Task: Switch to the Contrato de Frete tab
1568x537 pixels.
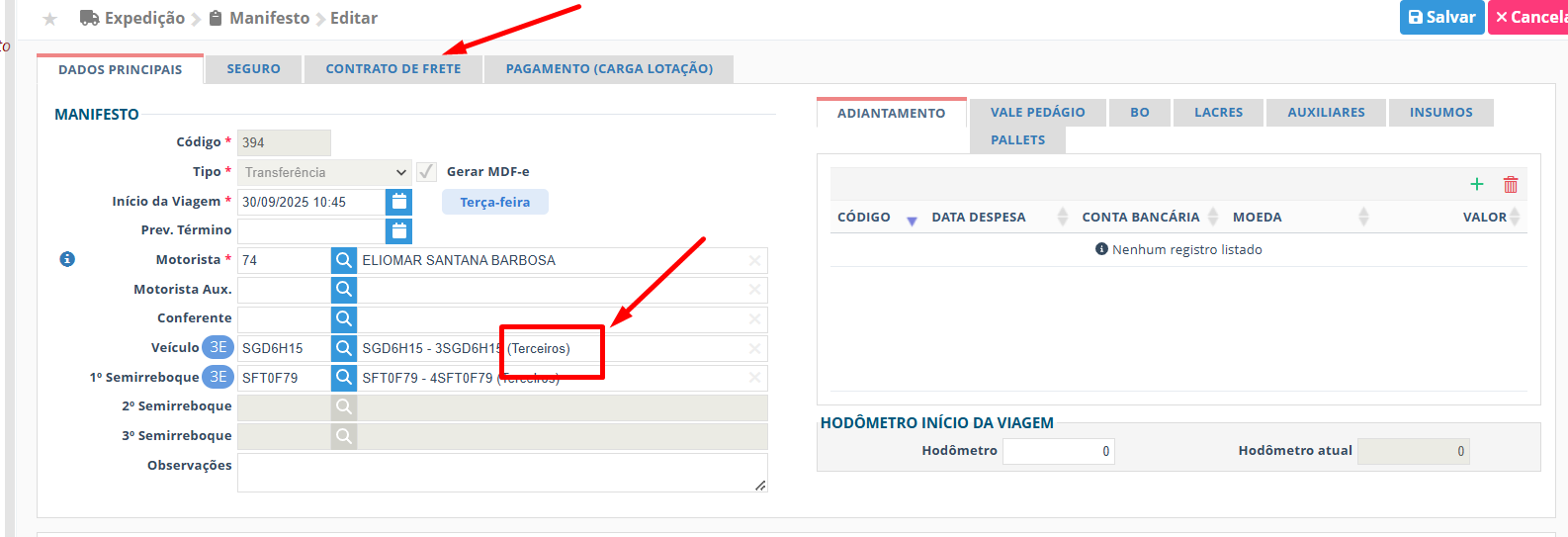Action: coord(392,69)
